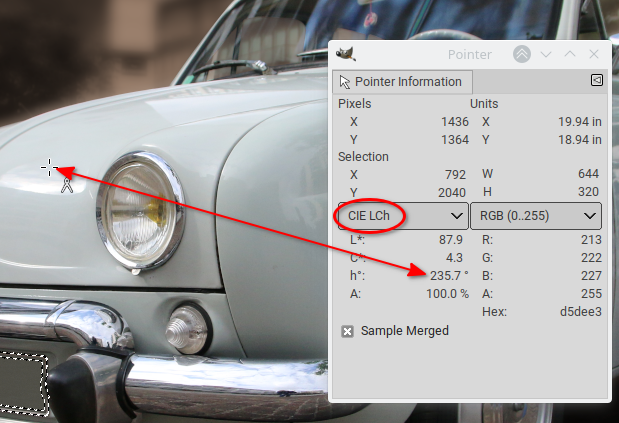Click inside the dashed selection on the license plate
The image size is (619, 423).
click(23, 383)
